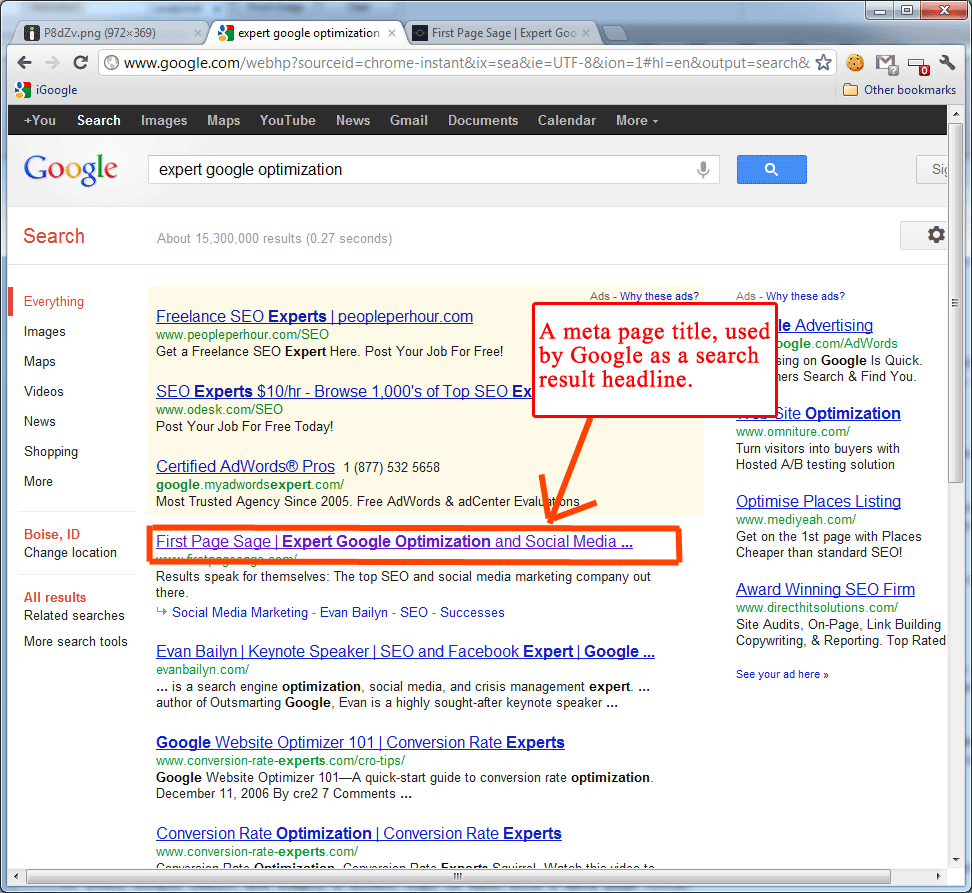Open News in the Google top bar

(x=353, y=120)
